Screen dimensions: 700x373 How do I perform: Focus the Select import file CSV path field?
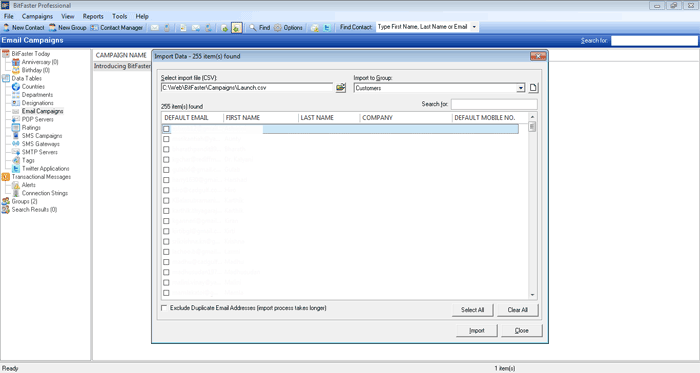pos(247,88)
